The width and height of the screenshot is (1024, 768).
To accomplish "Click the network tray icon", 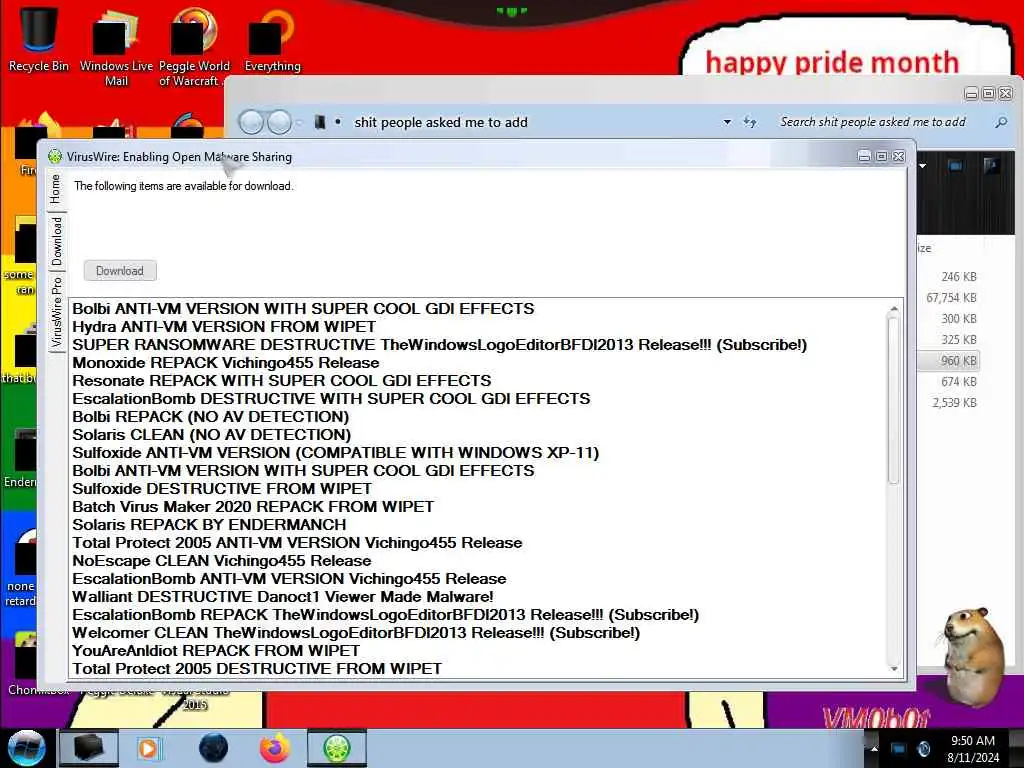I will pos(899,749).
